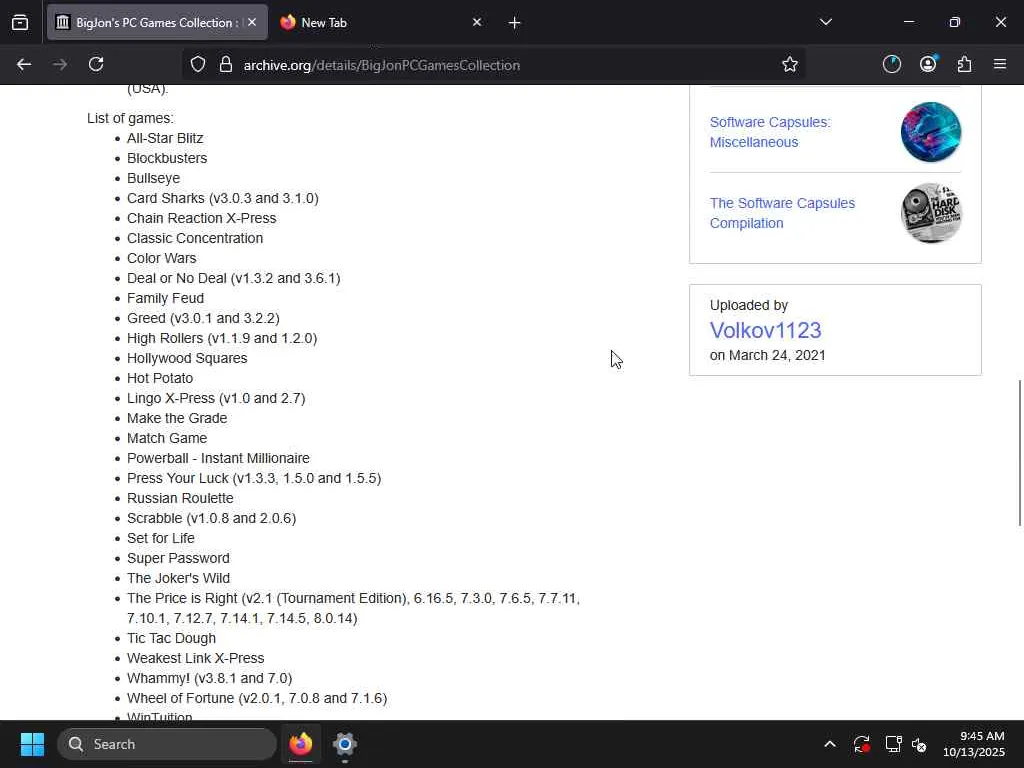The width and height of the screenshot is (1024, 768).
Task: Open Software Capsules: Miscellaneous link
Action: [x=770, y=132]
